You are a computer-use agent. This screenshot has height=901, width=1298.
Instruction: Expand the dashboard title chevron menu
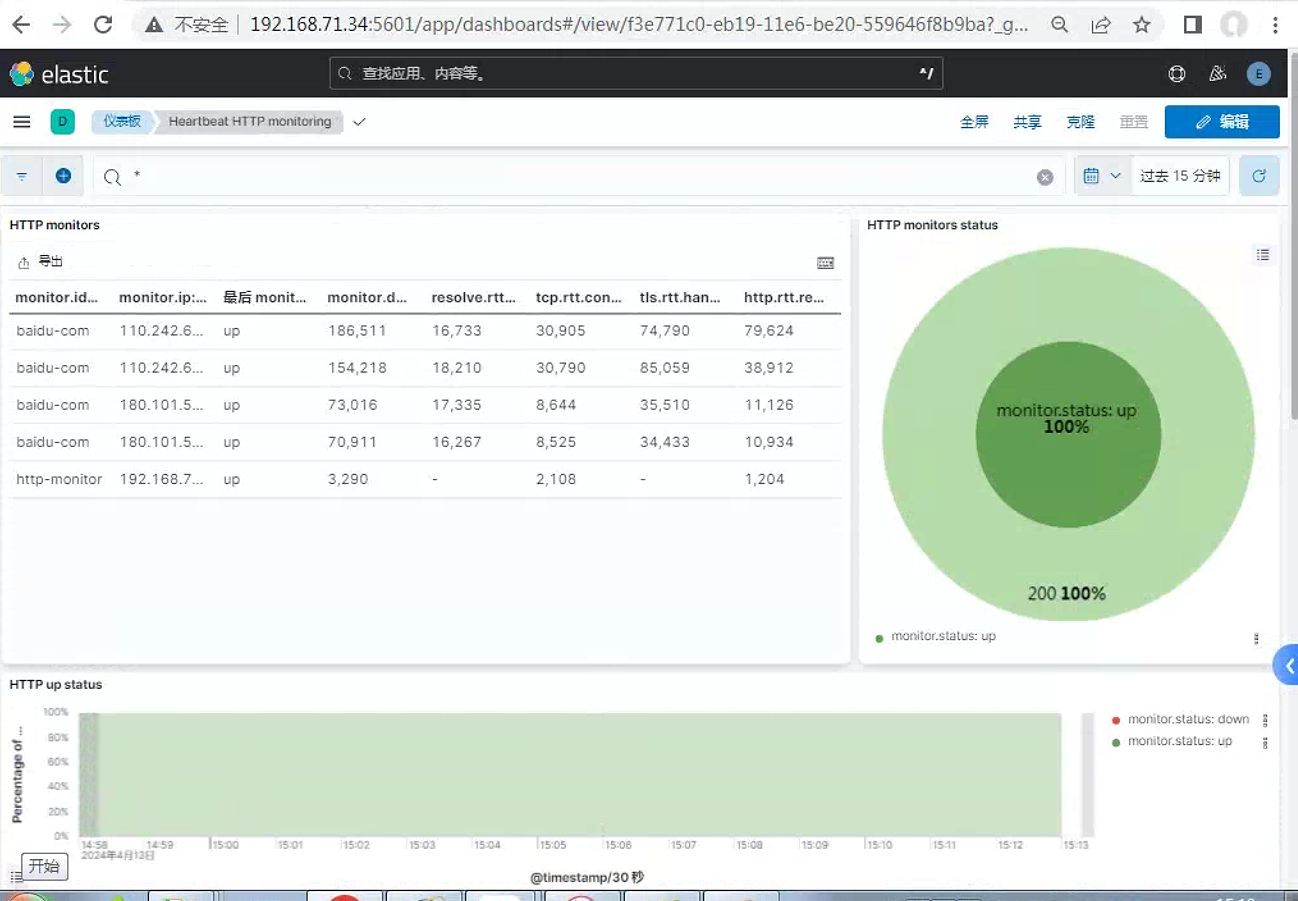click(360, 122)
